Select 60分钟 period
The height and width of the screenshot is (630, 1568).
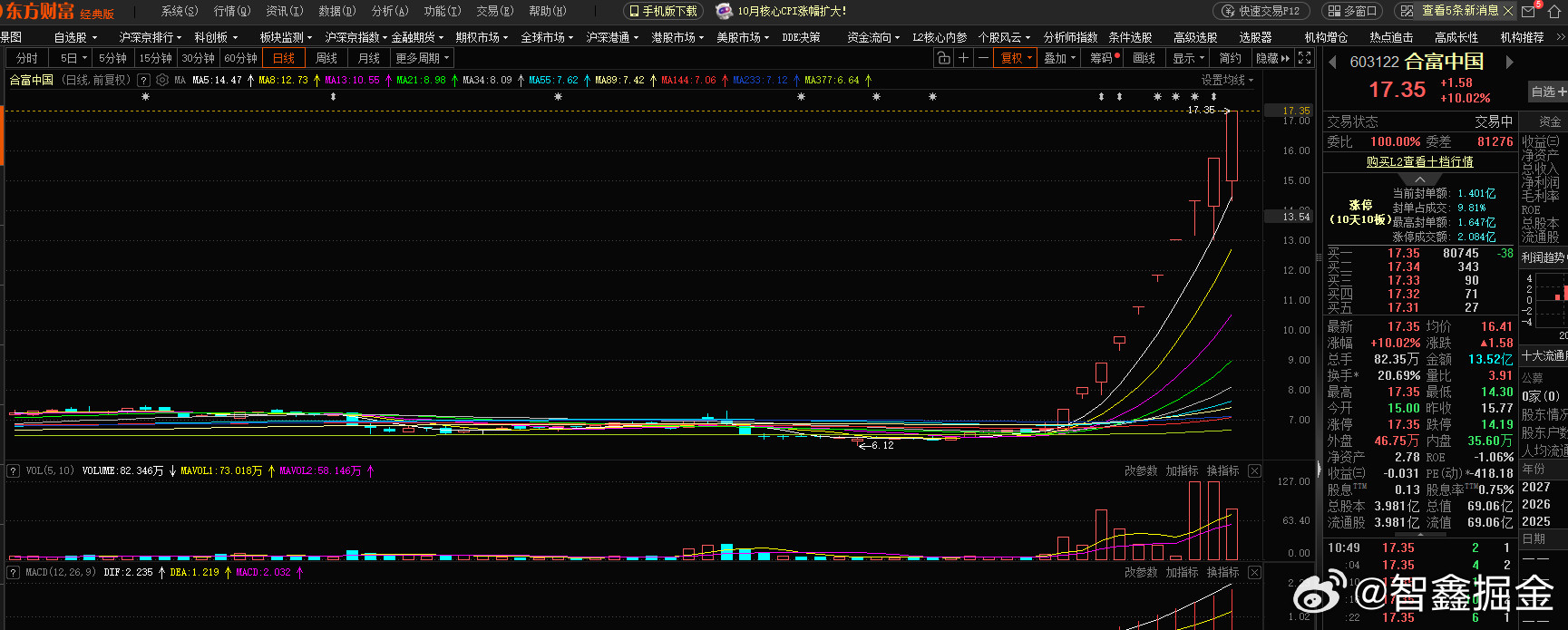point(240,58)
